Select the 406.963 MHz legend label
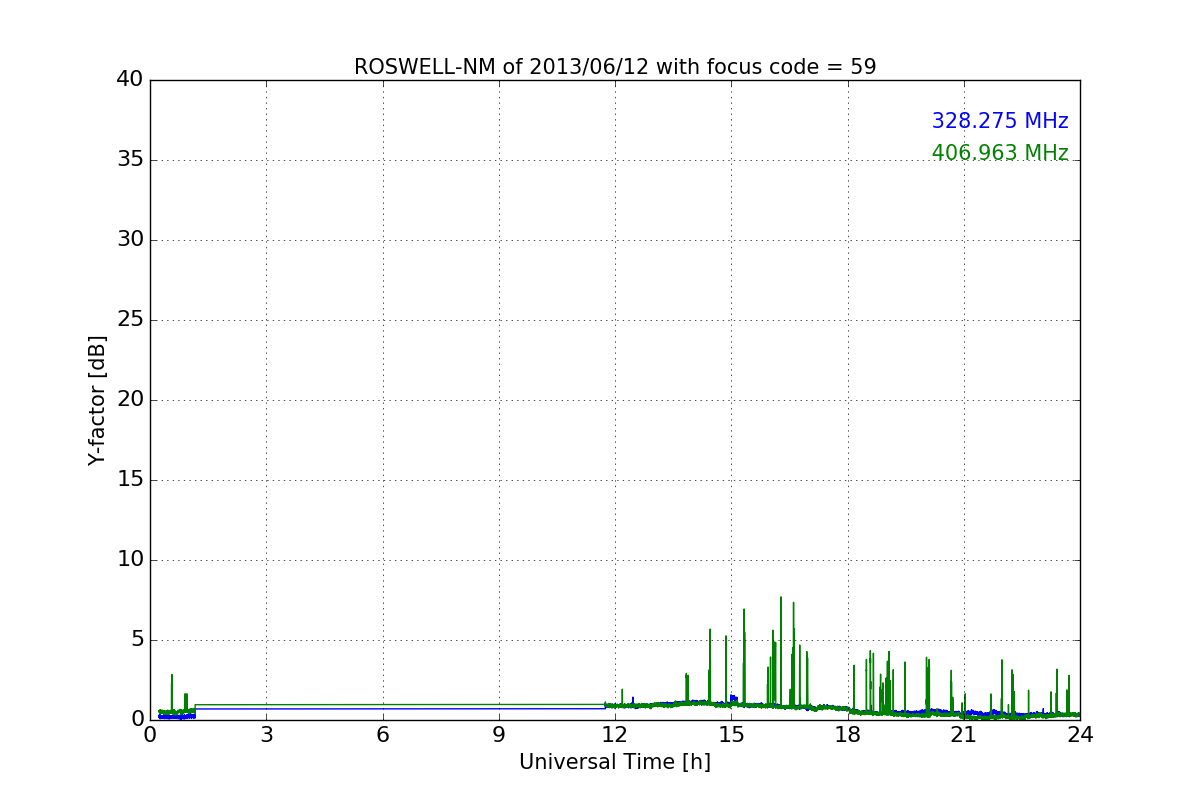1200x800 pixels. point(1000,153)
